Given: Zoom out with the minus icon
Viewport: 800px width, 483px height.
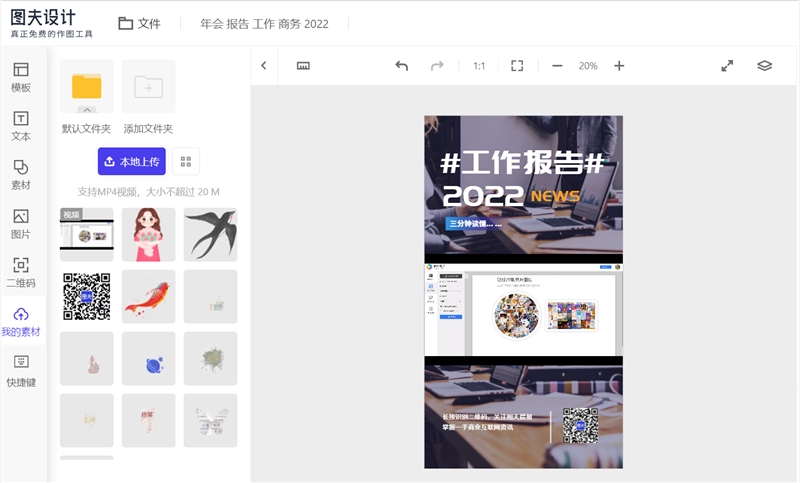Looking at the screenshot, I should (557, 66).
